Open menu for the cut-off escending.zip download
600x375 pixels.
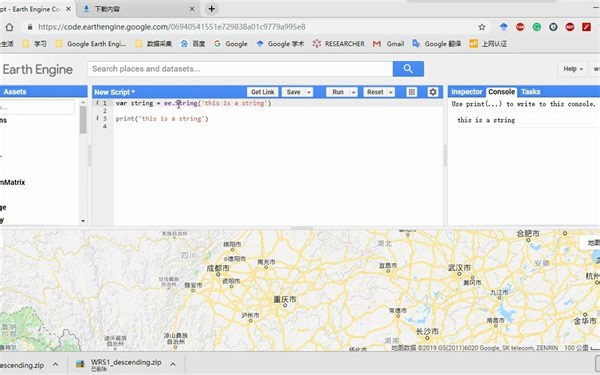(x=55, y=364)
